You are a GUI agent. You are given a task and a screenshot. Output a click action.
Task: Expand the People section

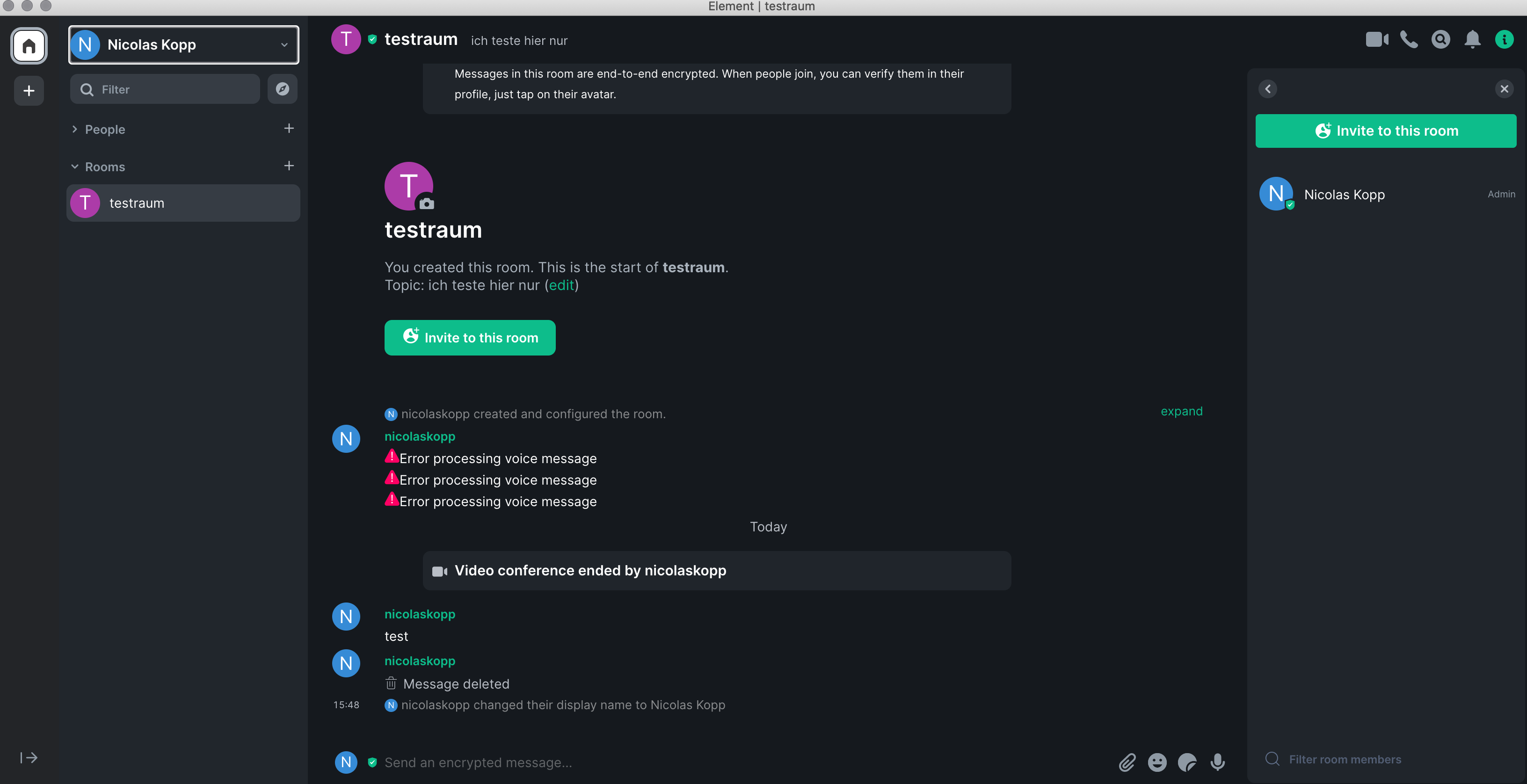(105, 129)
